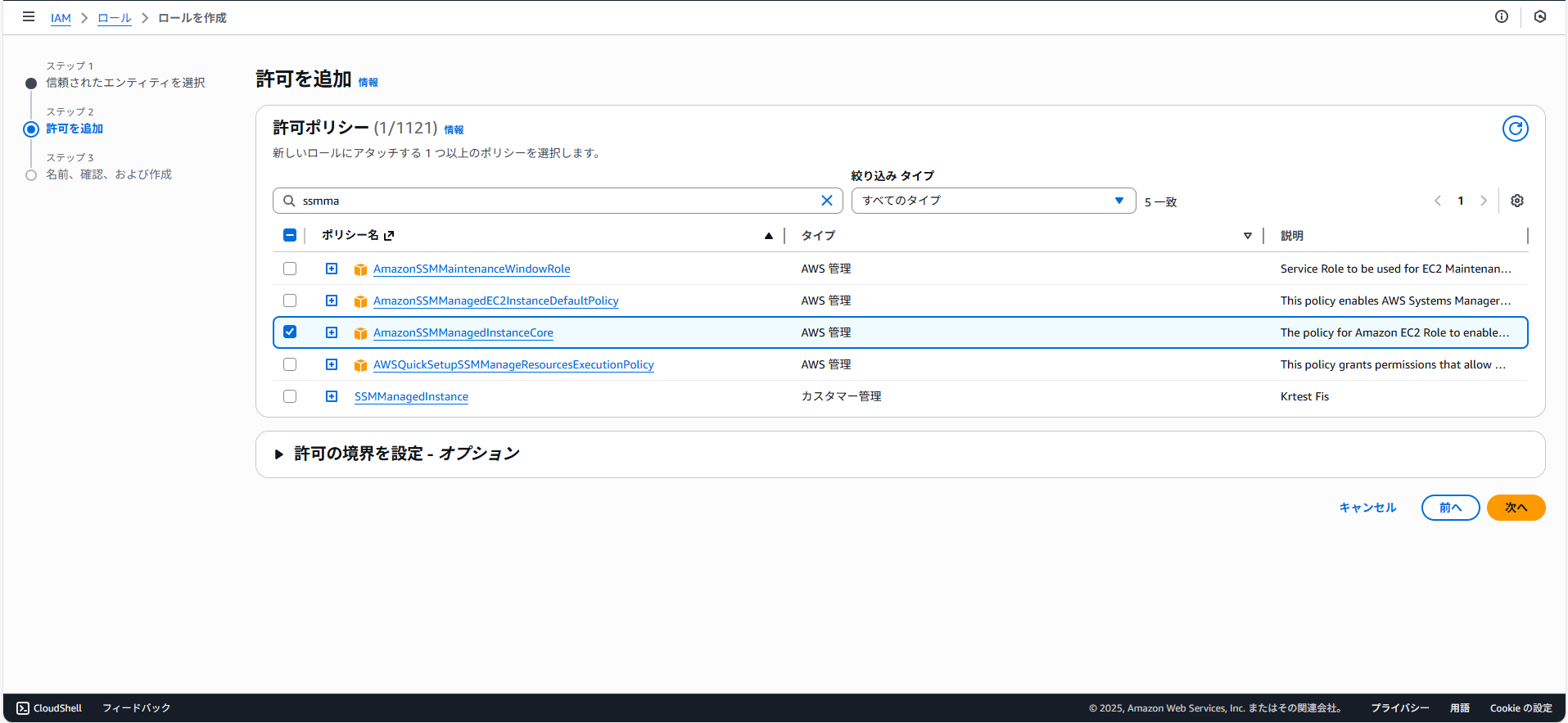
Task: Toggle the select-all policies checkbox
Action: pos(290,235)
